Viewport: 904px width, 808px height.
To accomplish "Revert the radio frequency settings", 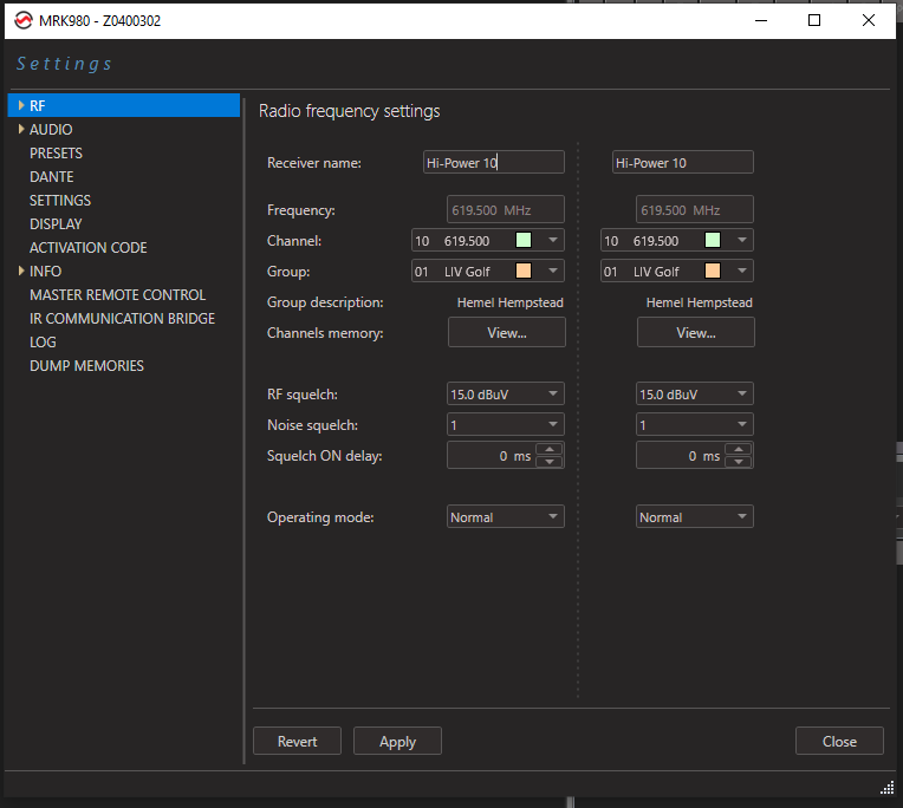I will pyautogui.click(x=297, y=741).
